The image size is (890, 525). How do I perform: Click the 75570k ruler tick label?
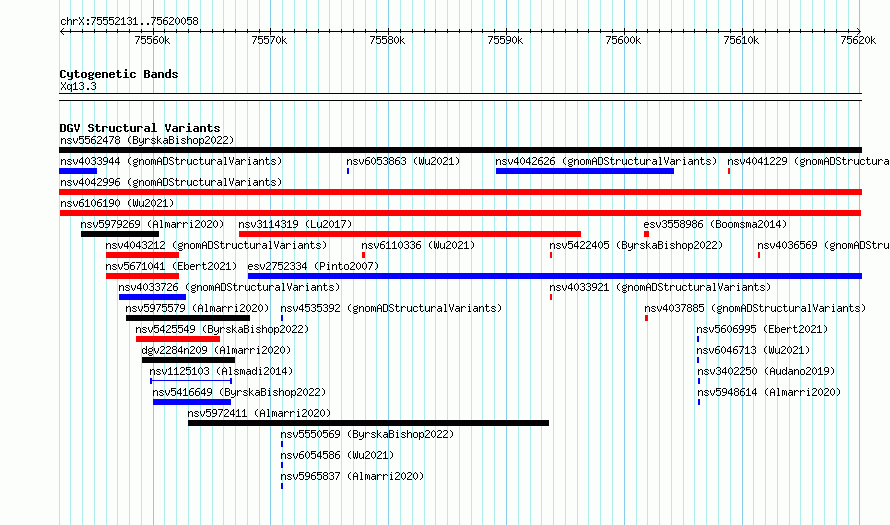(269, 40)
